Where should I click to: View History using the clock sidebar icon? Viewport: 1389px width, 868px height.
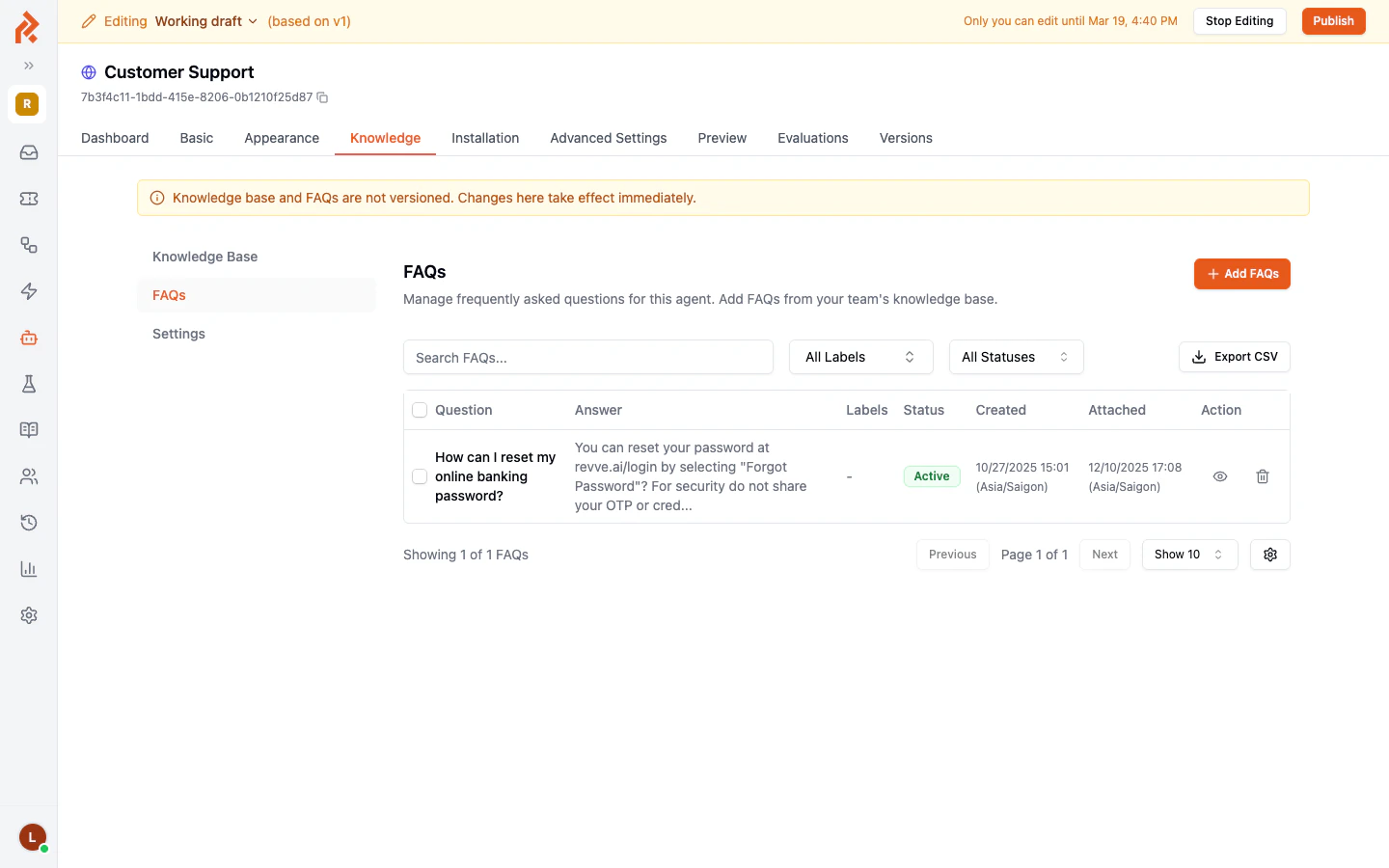click(x=29, y=523)
